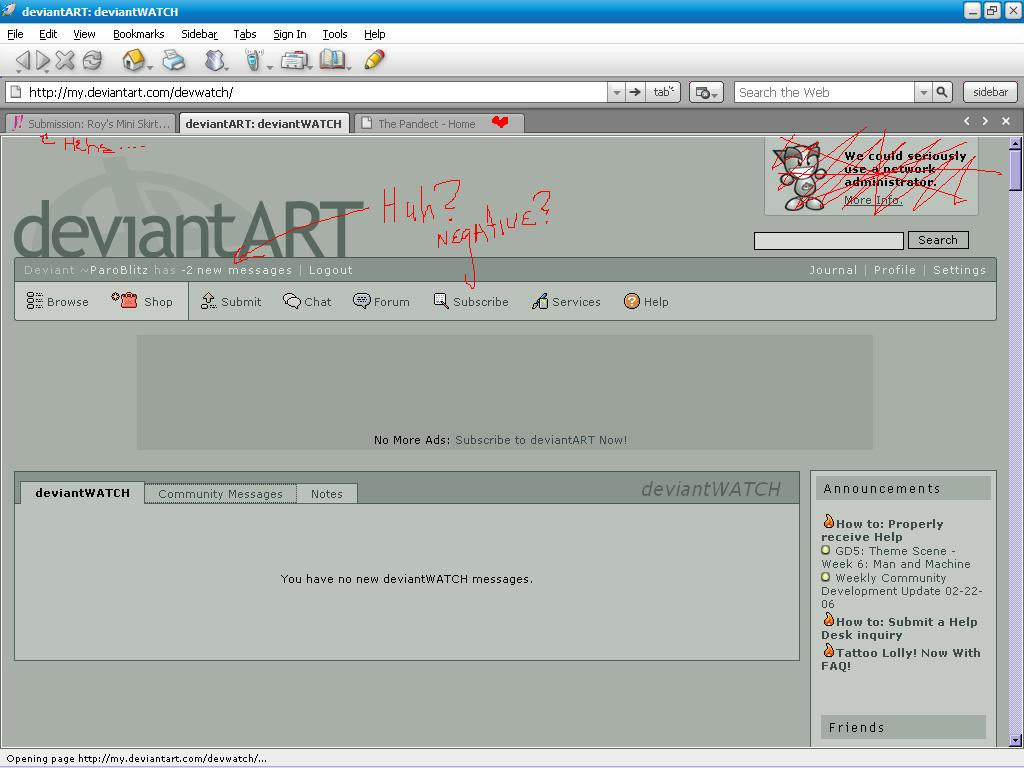Click the Forward navigation arrow
The height and width of the screenshot is (768, 1024).
coord(43,61)
